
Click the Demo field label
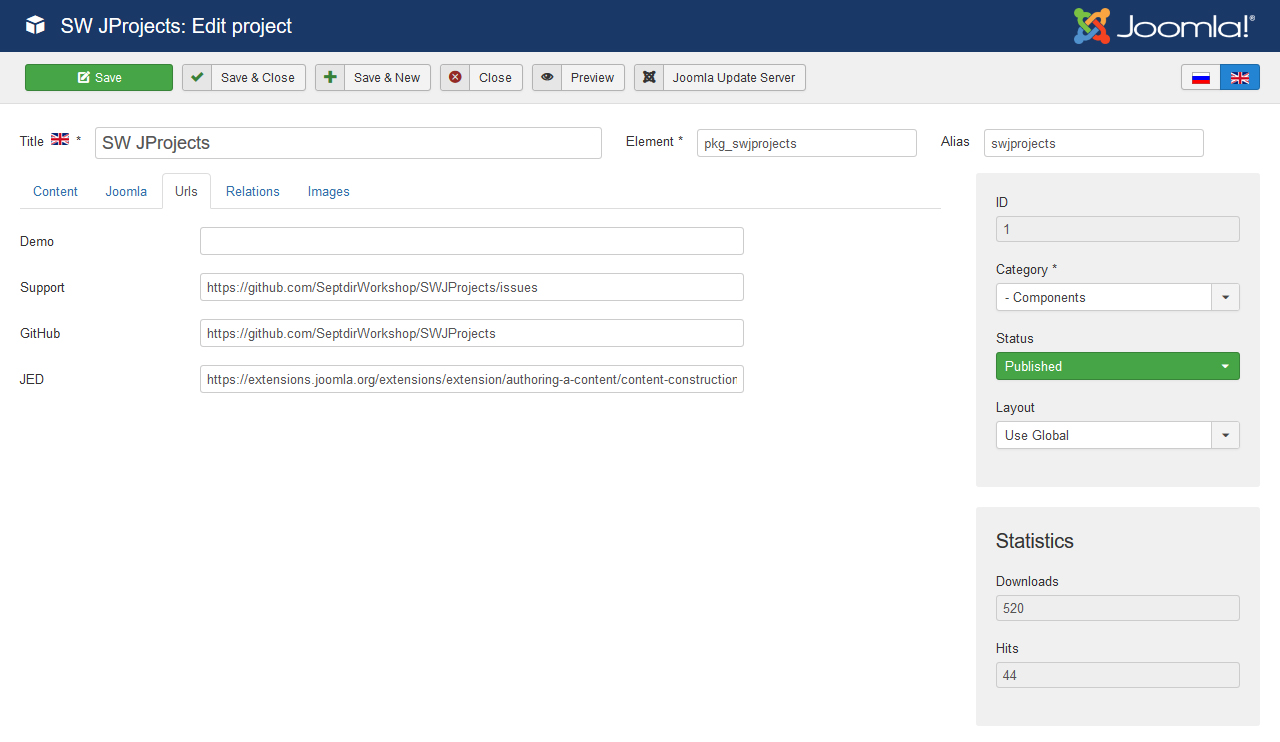point(37,241)
